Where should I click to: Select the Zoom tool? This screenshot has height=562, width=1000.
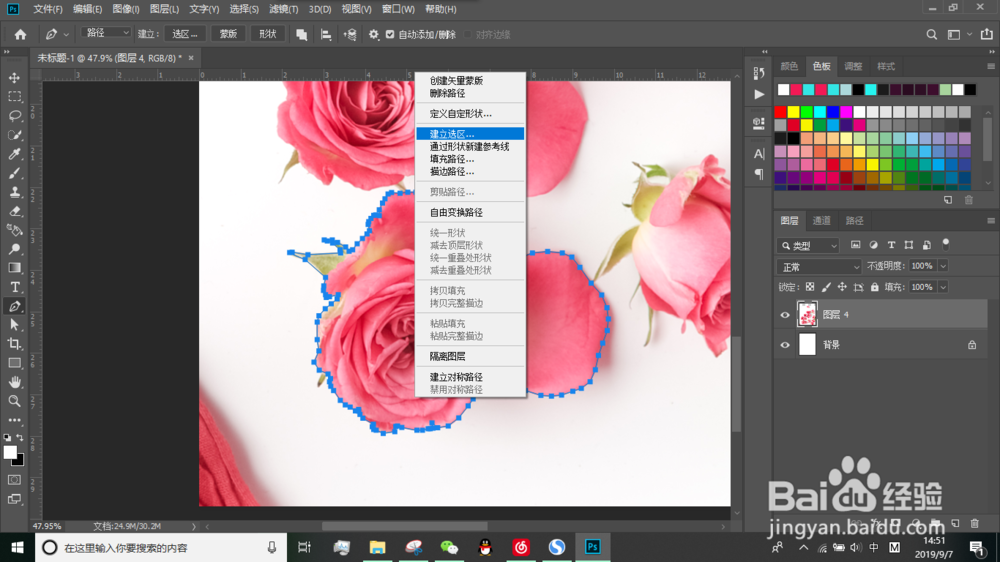14,401
